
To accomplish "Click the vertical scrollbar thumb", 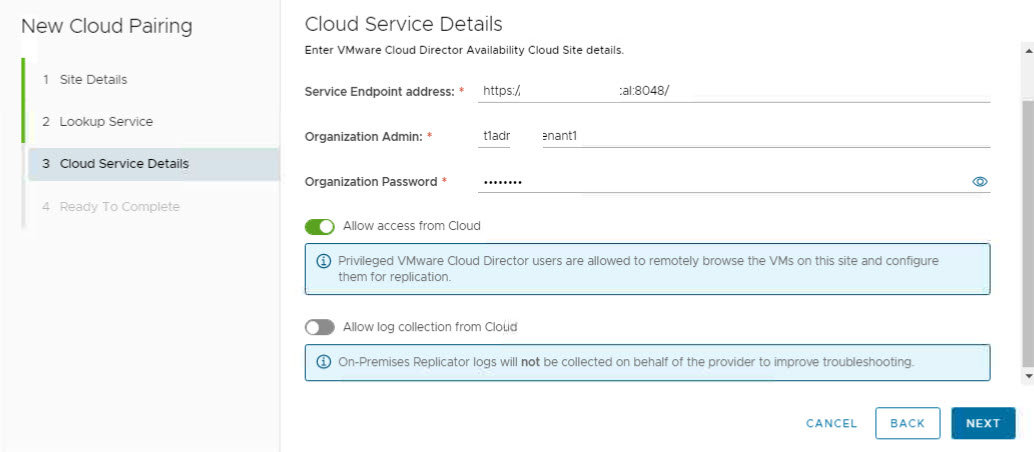I will [1028, 234].
